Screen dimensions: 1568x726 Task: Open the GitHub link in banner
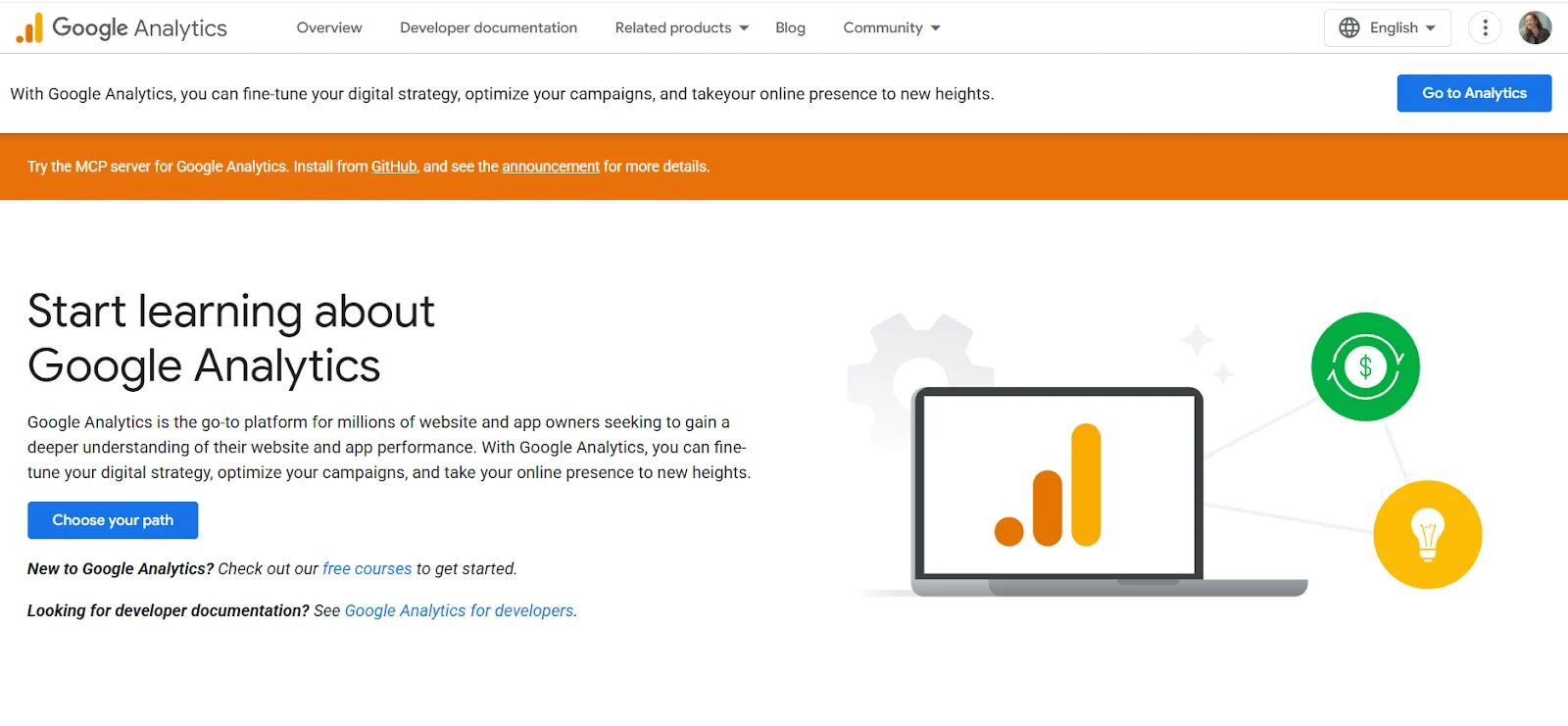click(x=394, y=167)
